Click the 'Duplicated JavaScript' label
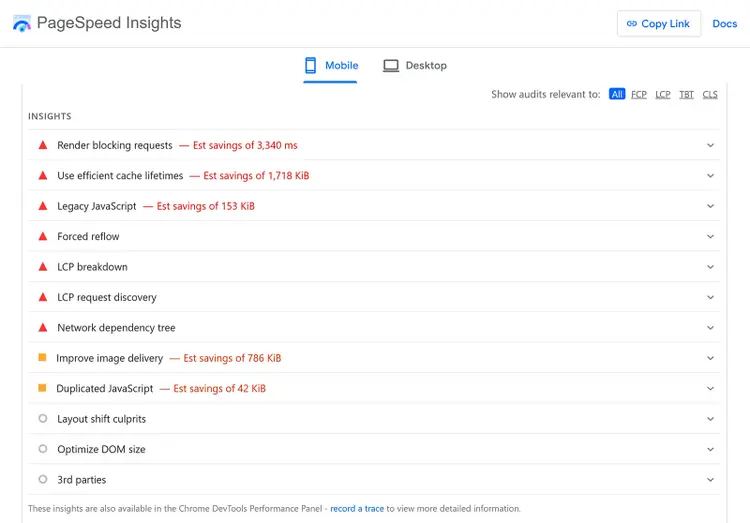The height and width of the screenshot is (523, 750). point(105,389)
